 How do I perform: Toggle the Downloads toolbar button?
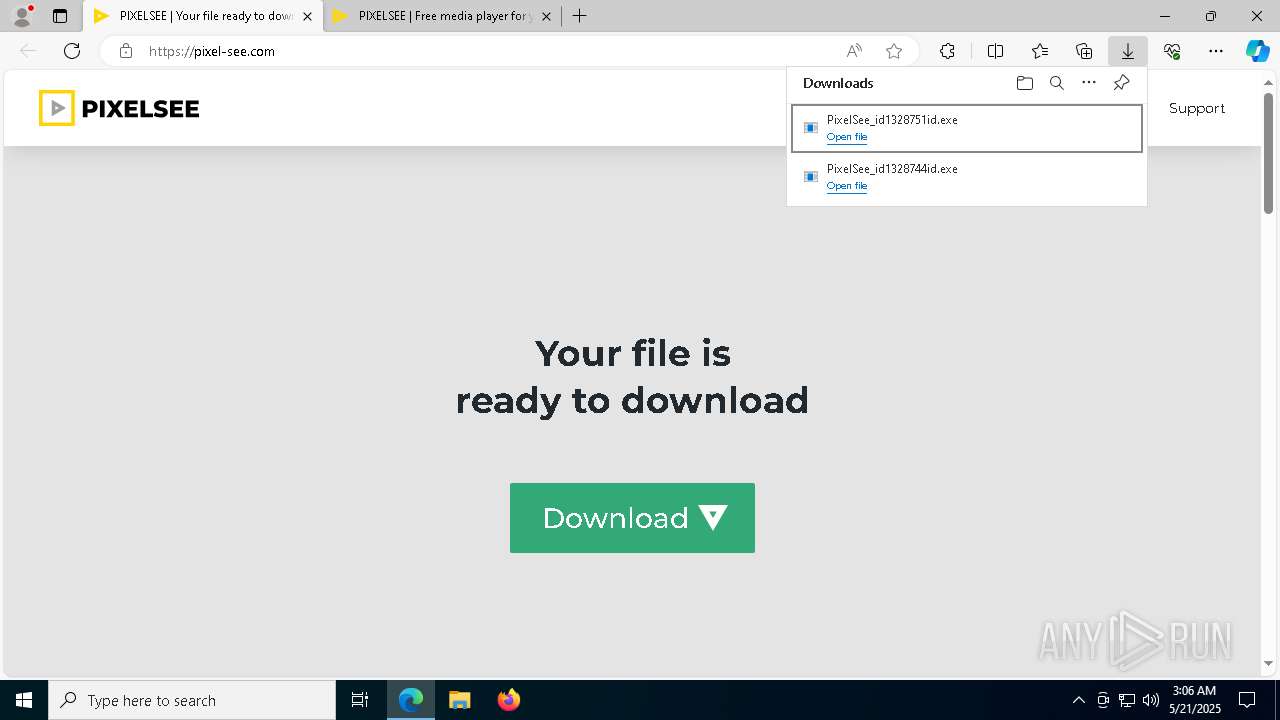pyautogui.click(x=1128, y=51)
